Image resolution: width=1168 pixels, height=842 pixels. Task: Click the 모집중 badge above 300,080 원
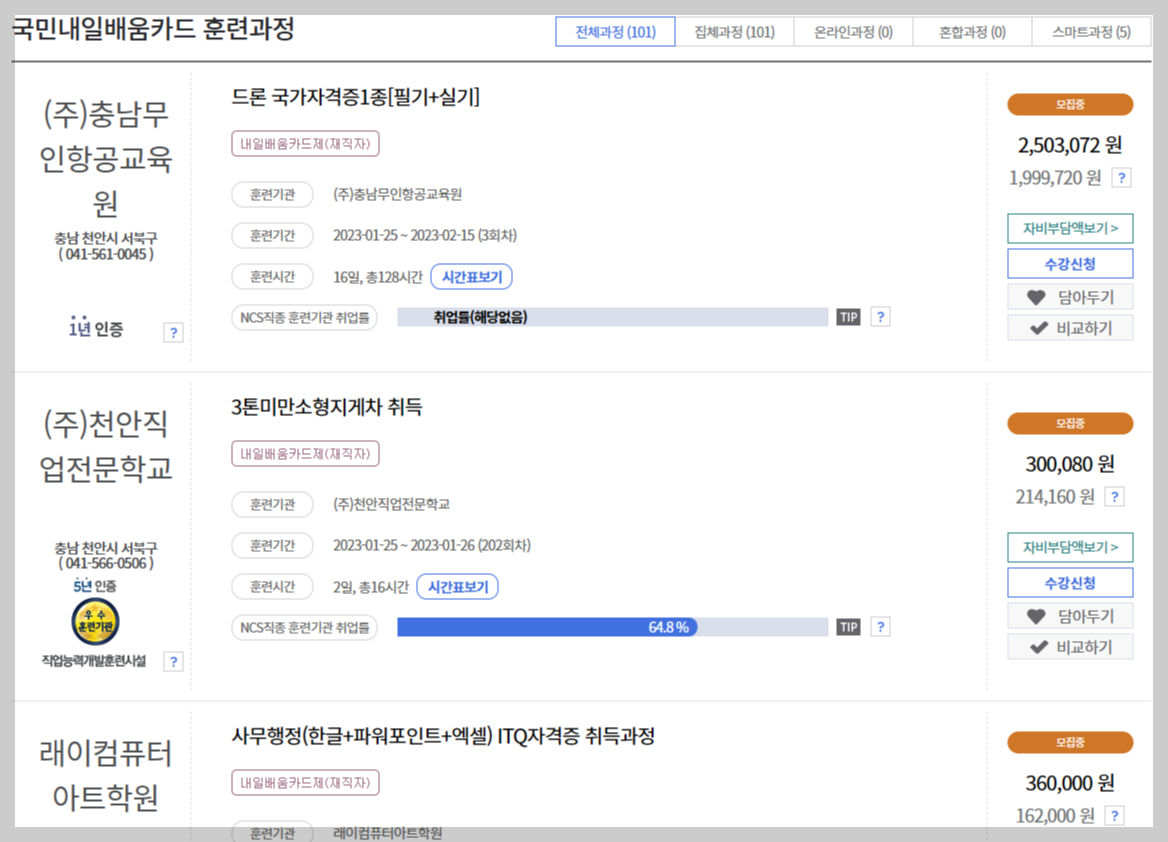pos(1070,423)
